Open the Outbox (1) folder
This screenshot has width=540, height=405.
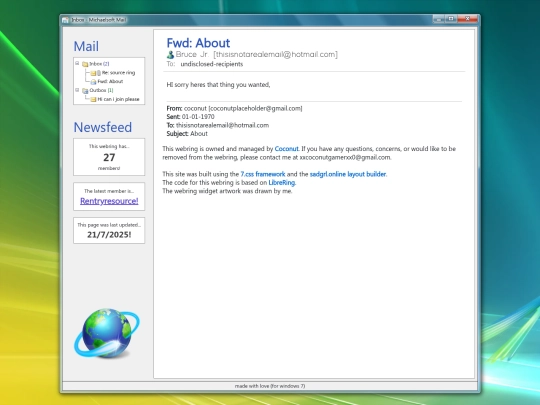click(x=101, y=90)
